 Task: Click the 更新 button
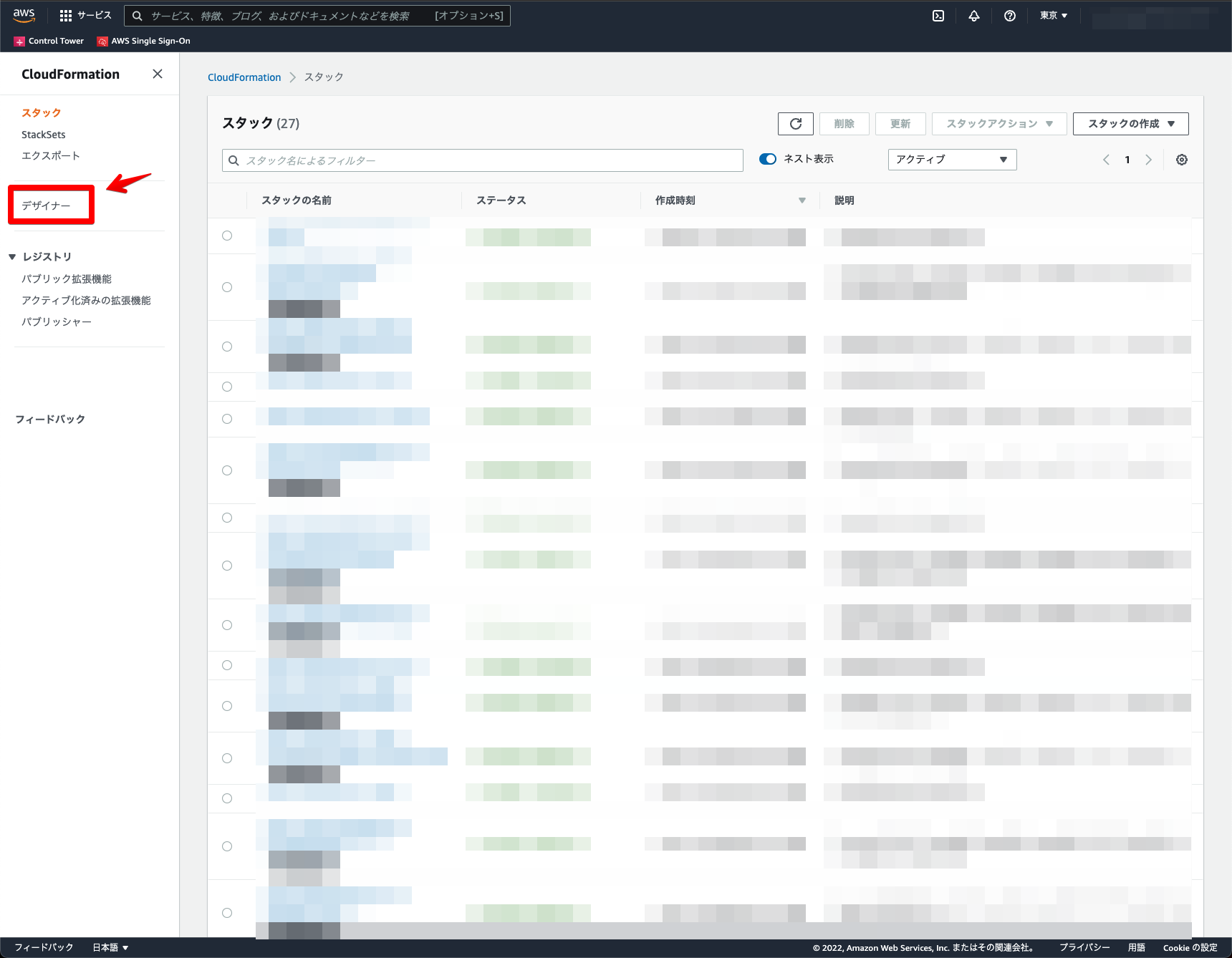pyautogui.click(x=900, y=124)
